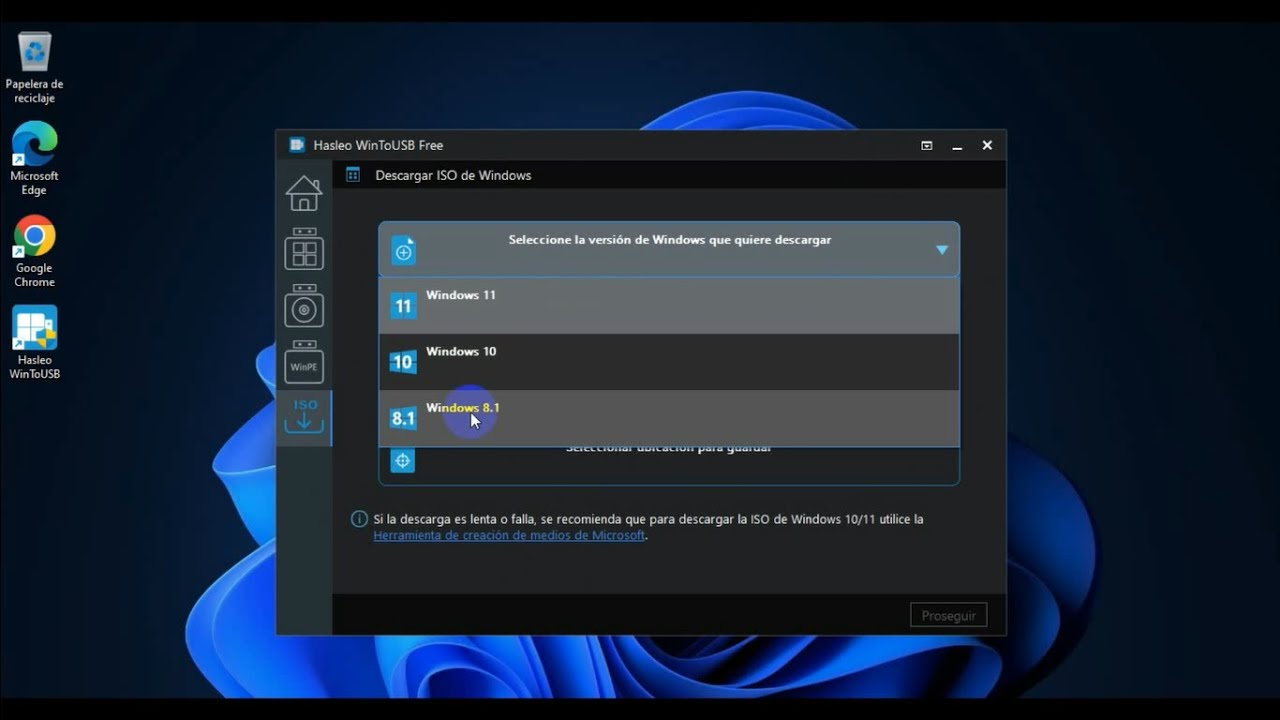Open Papelera de reciclaje desktop icon
This screenshot has width=1280, height=720.
coord(34,67)
